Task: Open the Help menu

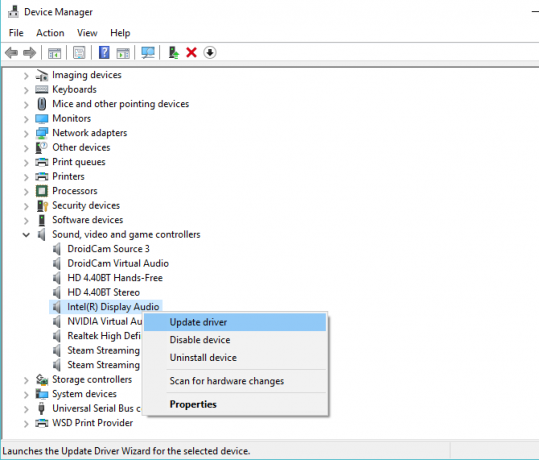Action: click(x=120, y=33)
